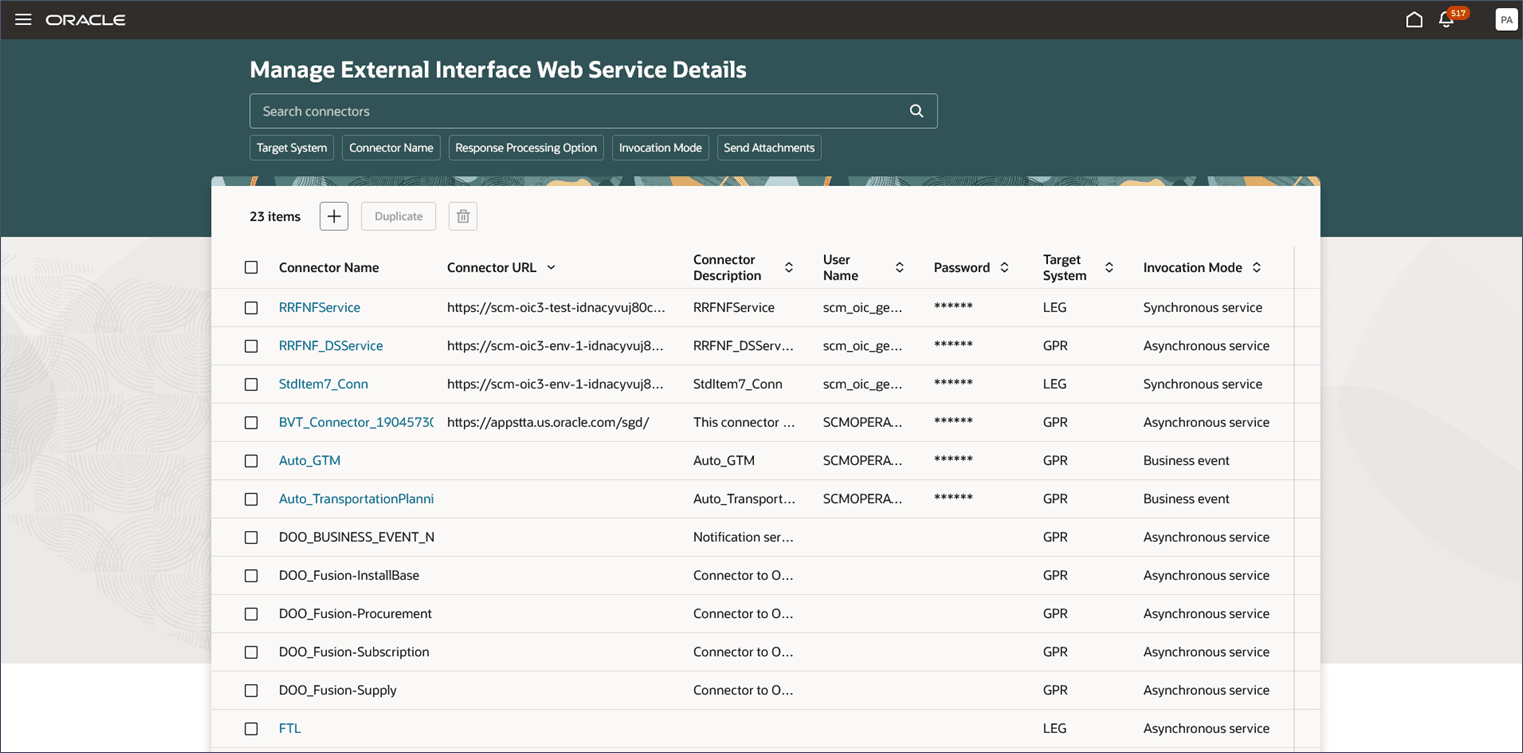
Task: Select the RRFNF_DSService row checkbox
Action: 251,346
